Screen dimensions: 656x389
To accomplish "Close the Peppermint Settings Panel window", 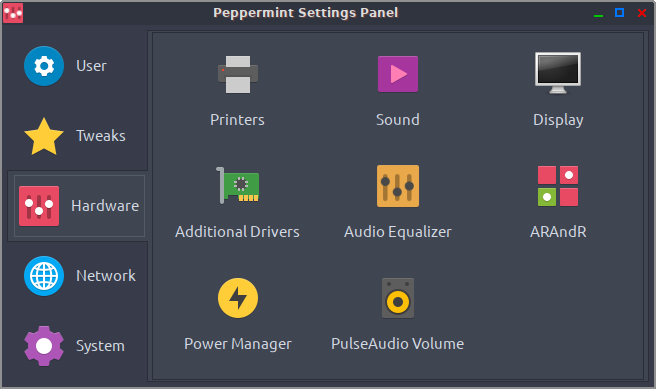I will pos(642,13).
